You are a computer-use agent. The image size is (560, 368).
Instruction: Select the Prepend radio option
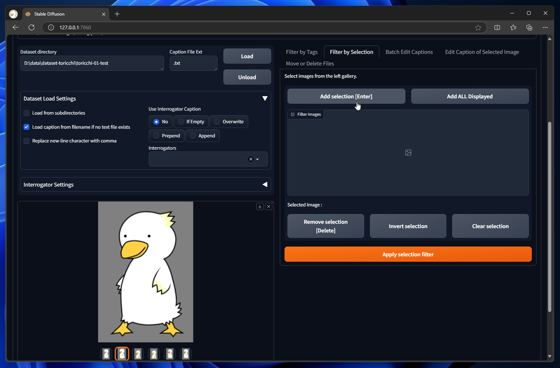point(167,136)
